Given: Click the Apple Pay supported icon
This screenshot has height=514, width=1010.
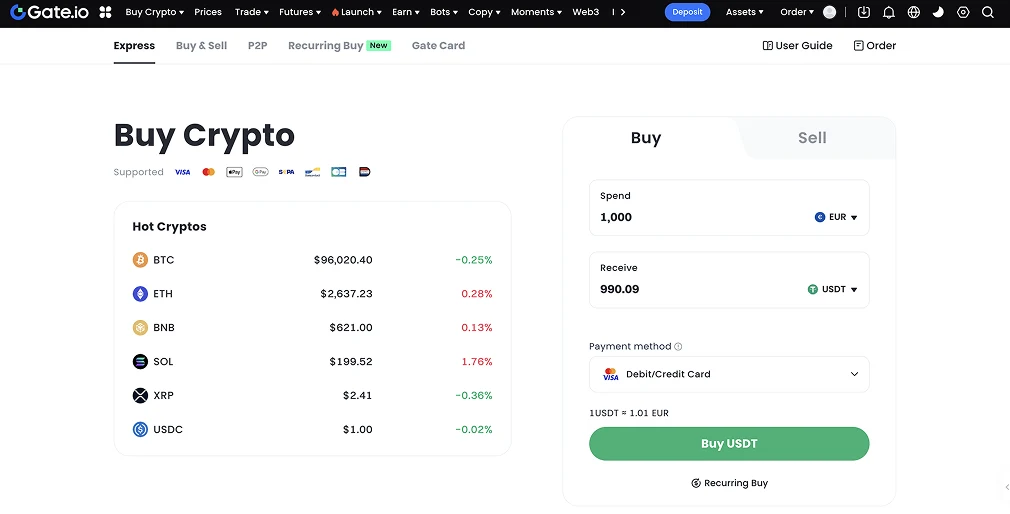Looking at the screenshot, I should [x=234, y=172].
